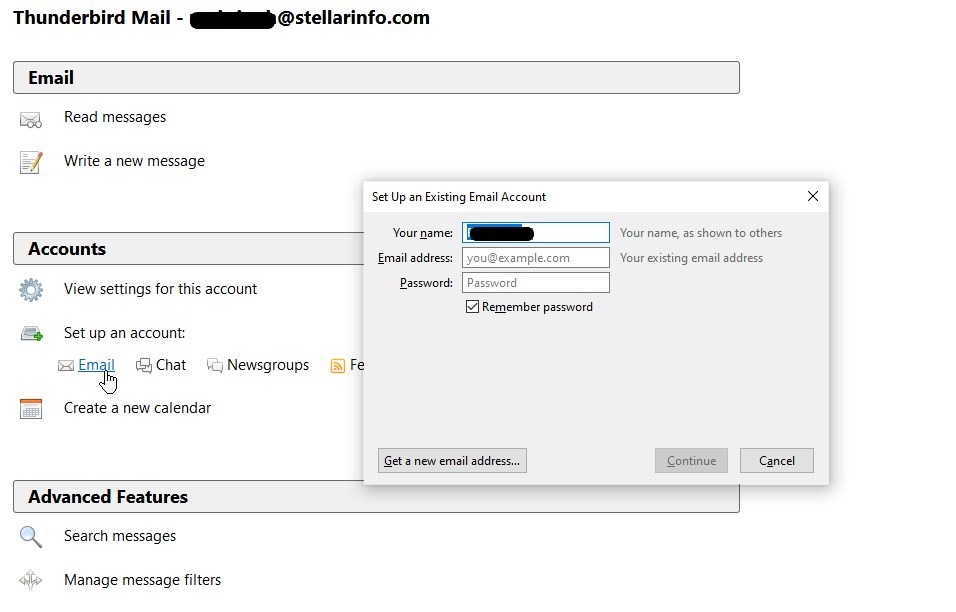Screen dimensions: 956x612
Task: Click the Search messages magnifier icon
Action: tap(31, 537)
